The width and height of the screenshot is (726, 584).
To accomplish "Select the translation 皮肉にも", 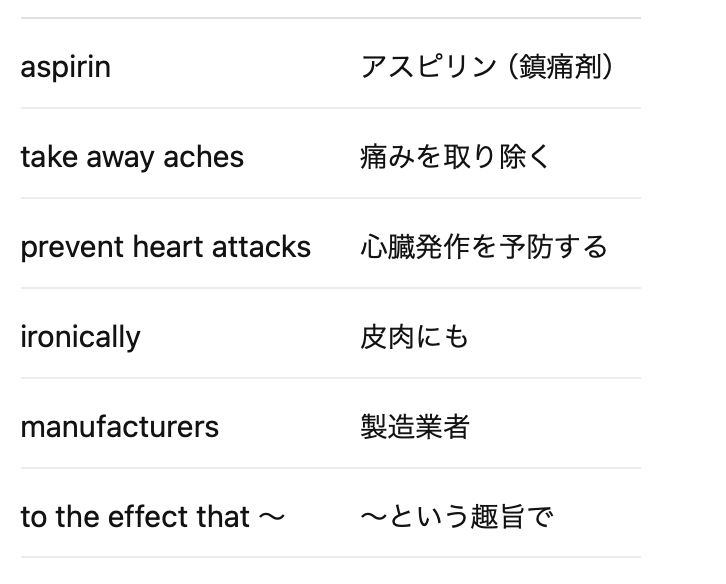I will coord(414,337).
